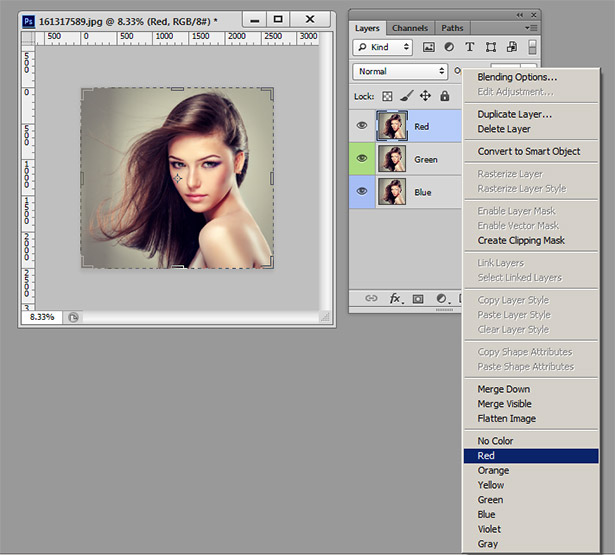Click the smart object filter icon

pyautogui.click(x=512, y=47)
